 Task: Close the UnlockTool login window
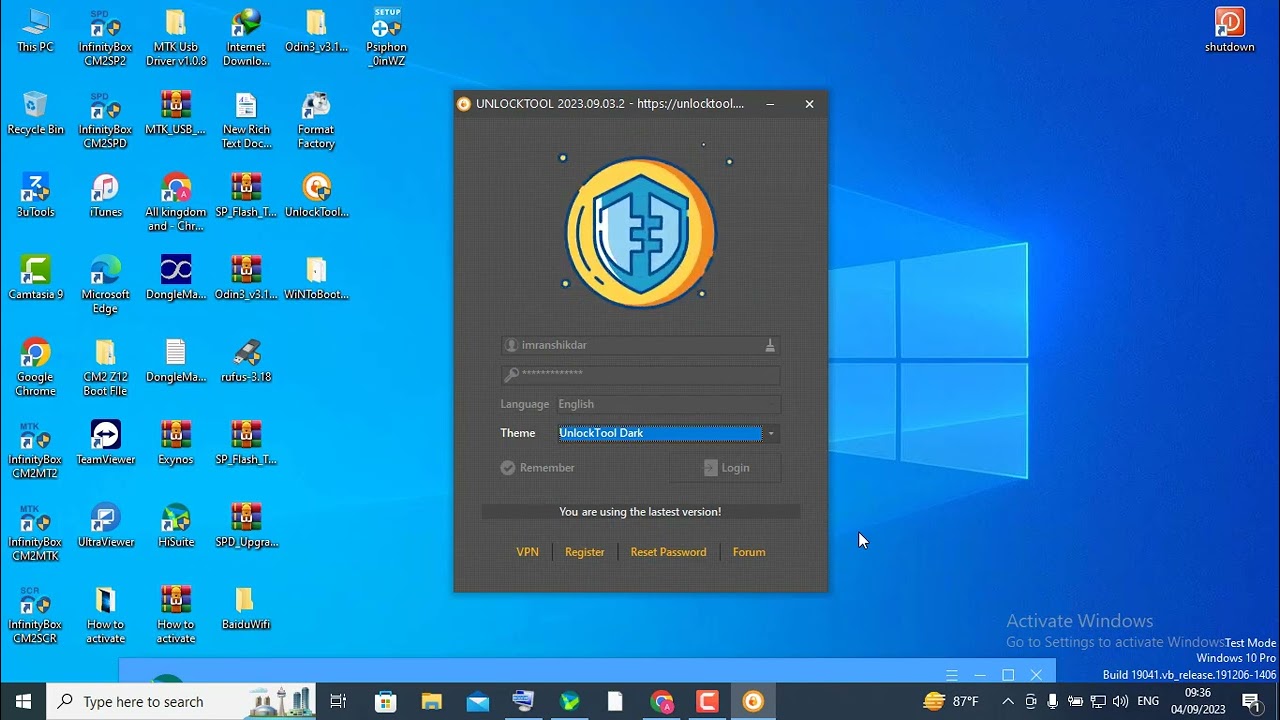click(809, 104)
